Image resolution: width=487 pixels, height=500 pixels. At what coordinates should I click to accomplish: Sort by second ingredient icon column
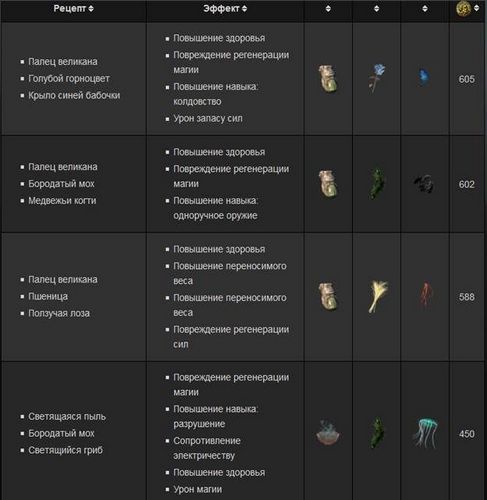tap(377, 9)
